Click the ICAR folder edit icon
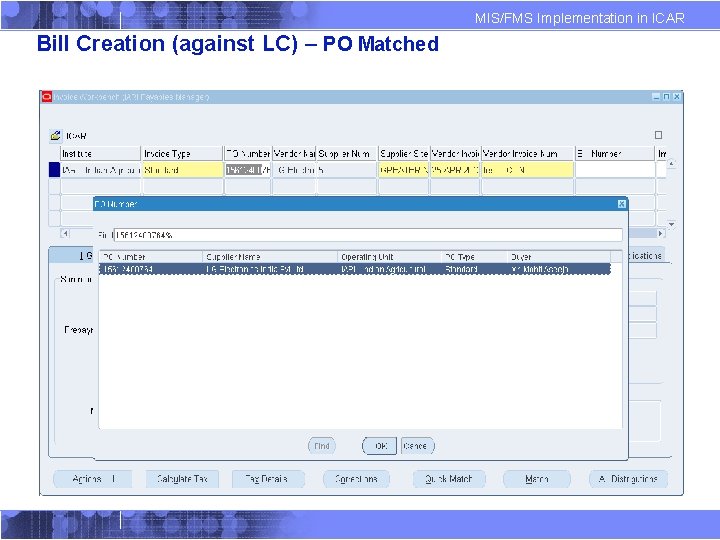The width and height of the screenshot is (720, 540). click(x=56, y=135)
